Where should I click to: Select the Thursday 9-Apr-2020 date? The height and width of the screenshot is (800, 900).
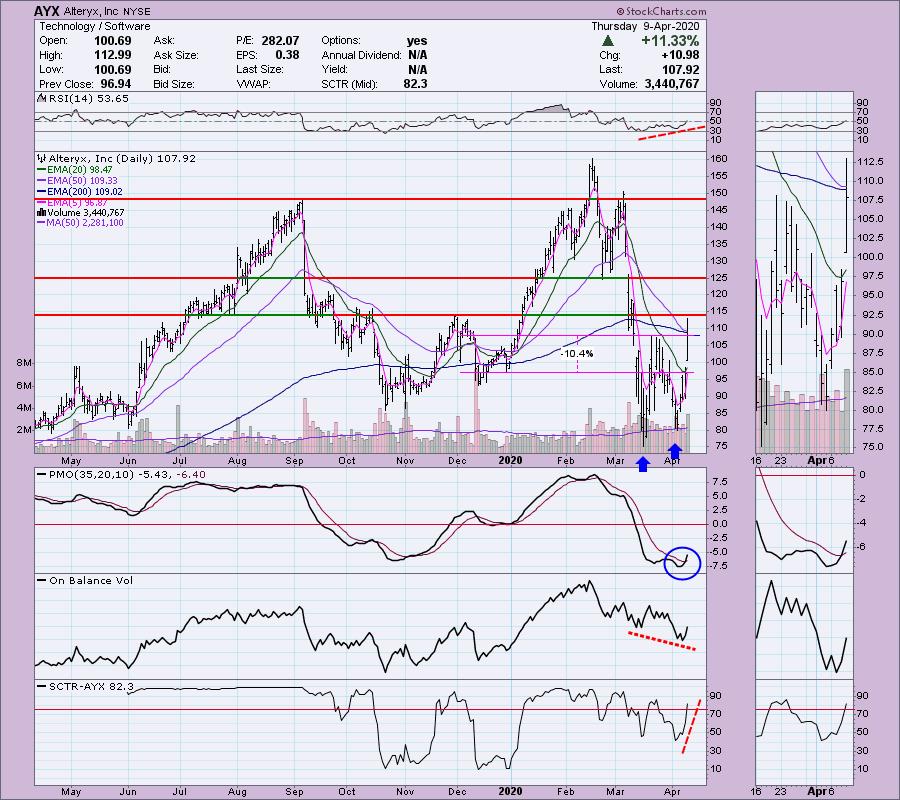click(x=645, y=26)
